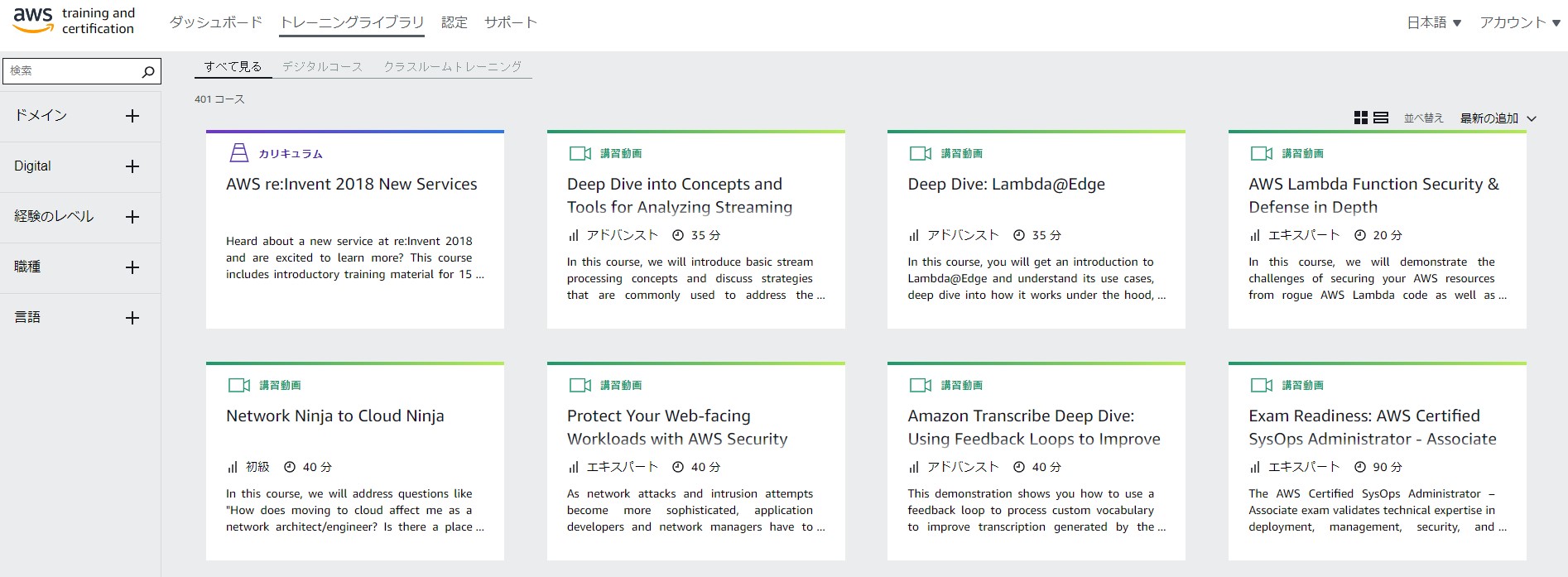Select the デジタルコース tab

pos(322,66)
